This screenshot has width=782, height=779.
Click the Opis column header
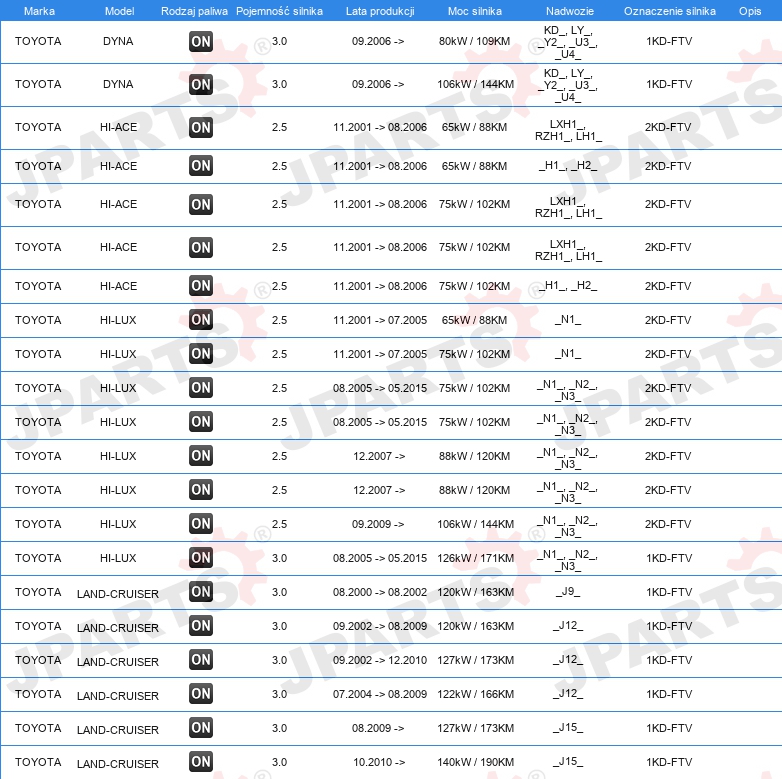pos(750,11)
